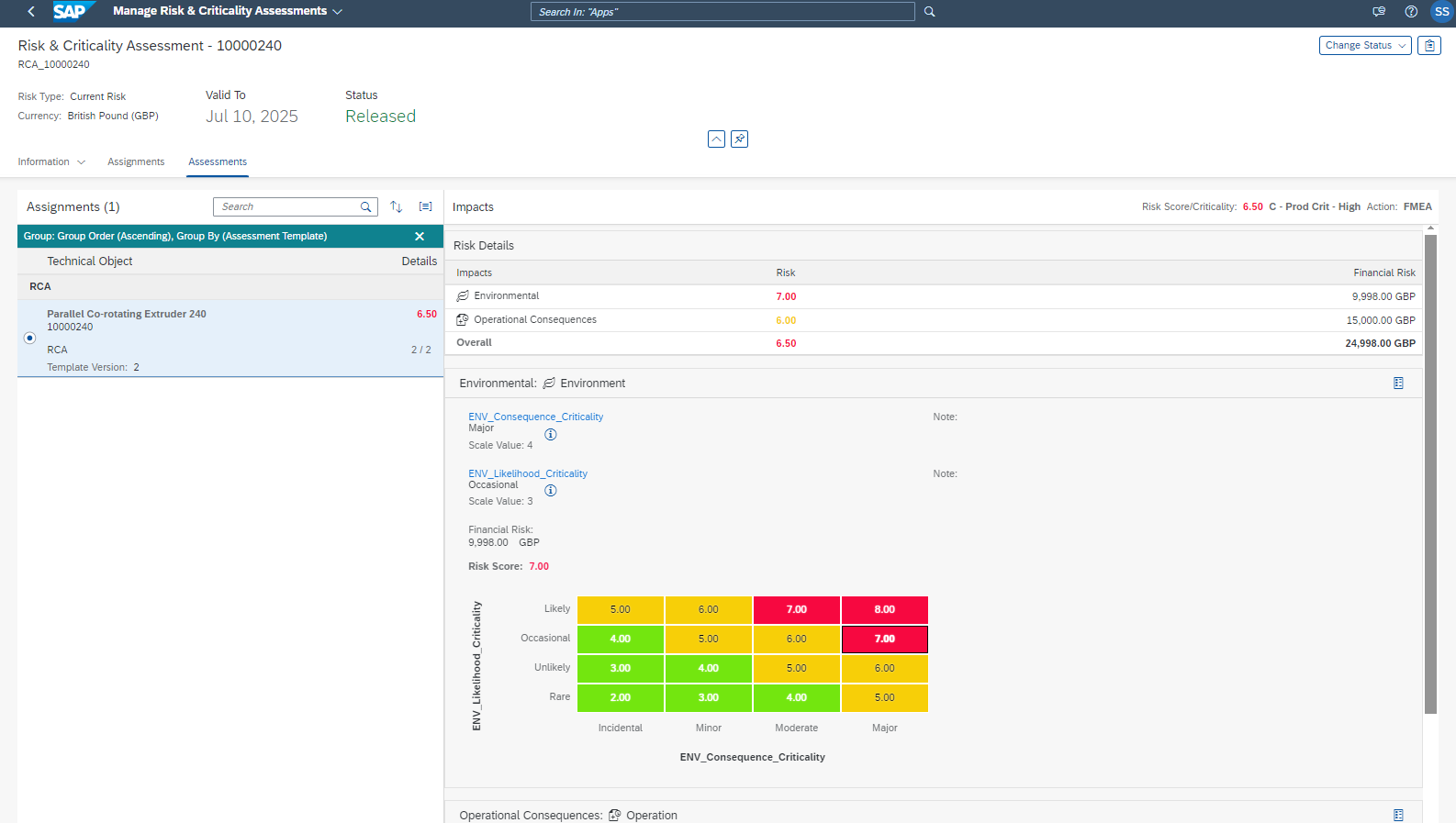This screenshot has width=1456, height=823.
Task: Pin the header with the pin icon
Action: pos(739,139)
